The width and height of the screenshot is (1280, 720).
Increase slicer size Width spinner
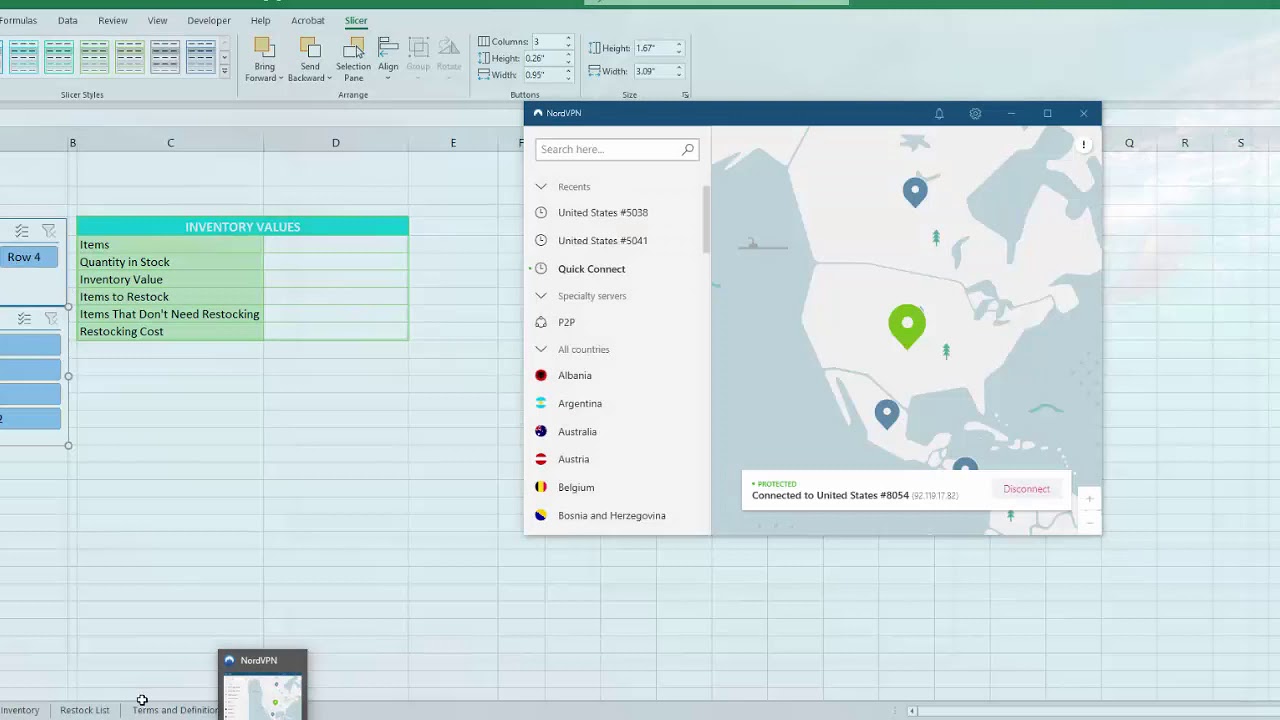[678, 68]
